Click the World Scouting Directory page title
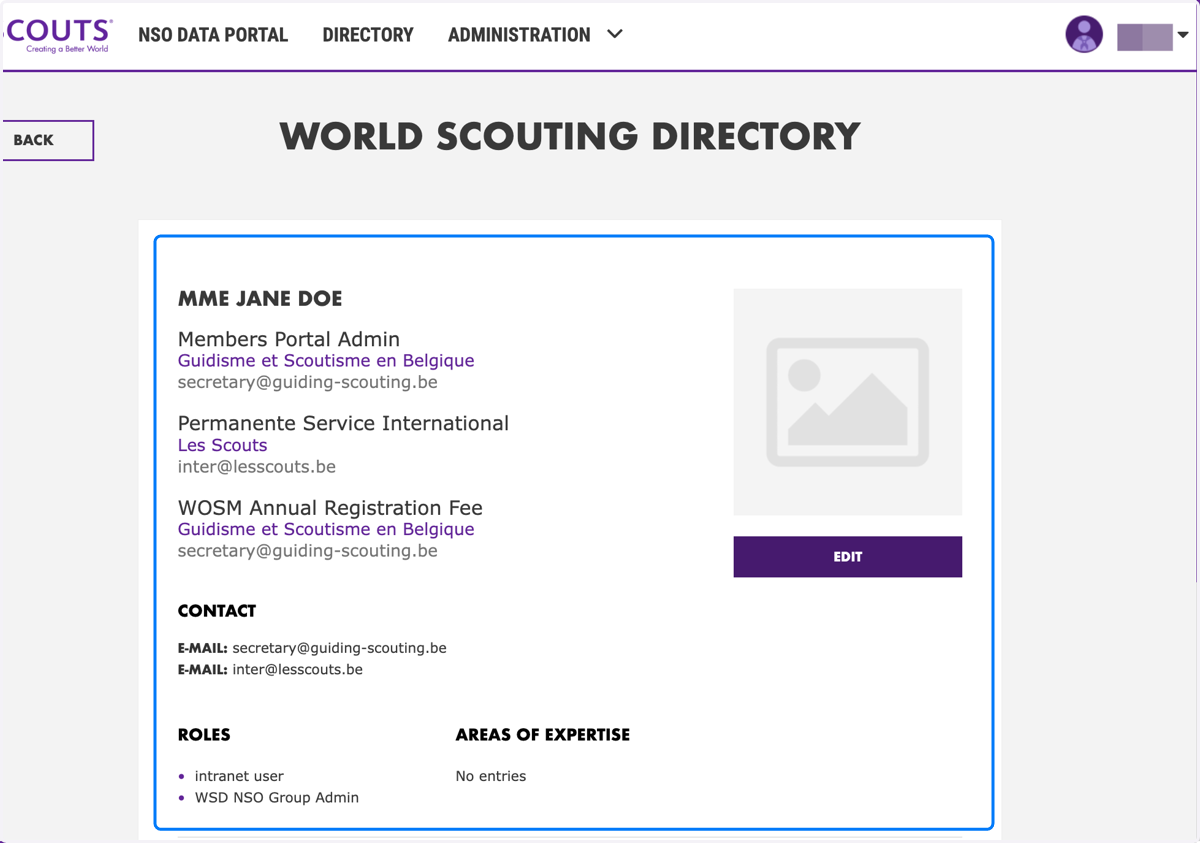 (x=570, y=136)
